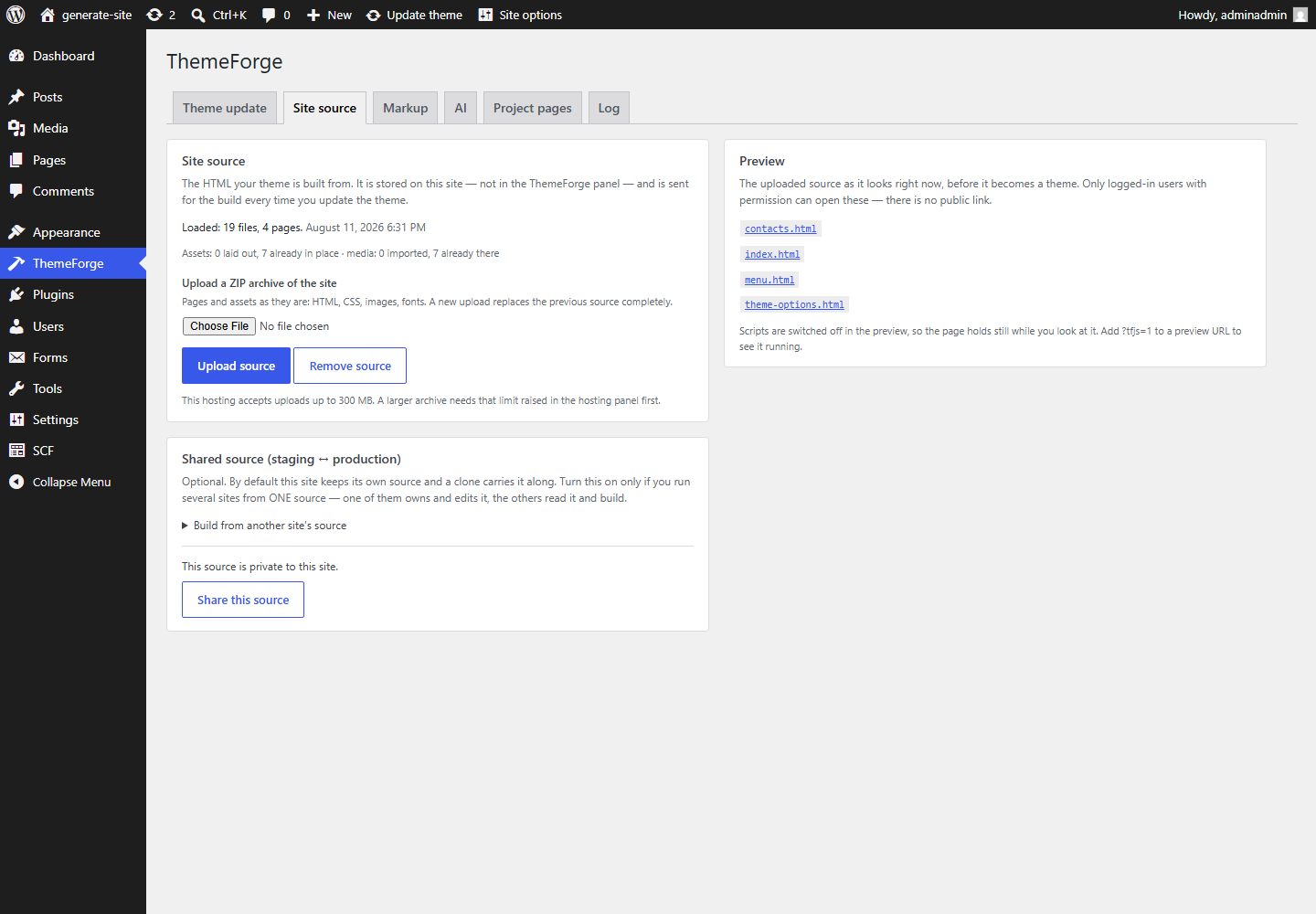This screenshot has height=914, width=1316.
Task: Switch to the Markup tab
Action: tap(406, 108)
